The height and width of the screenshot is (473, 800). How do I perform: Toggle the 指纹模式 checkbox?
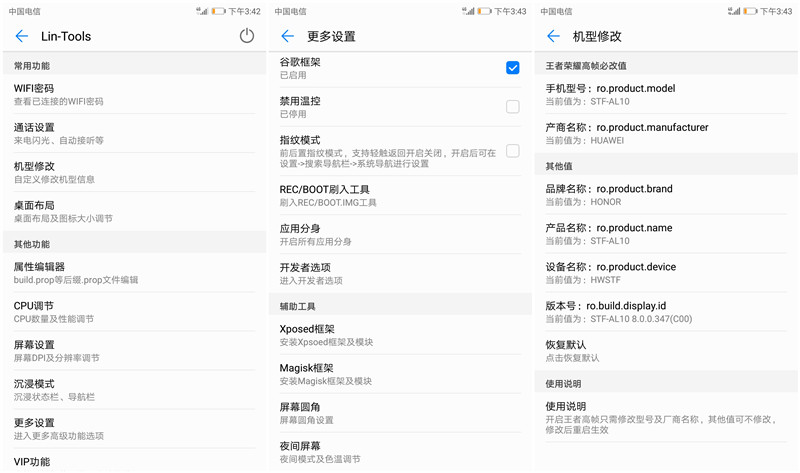[513, 151]
